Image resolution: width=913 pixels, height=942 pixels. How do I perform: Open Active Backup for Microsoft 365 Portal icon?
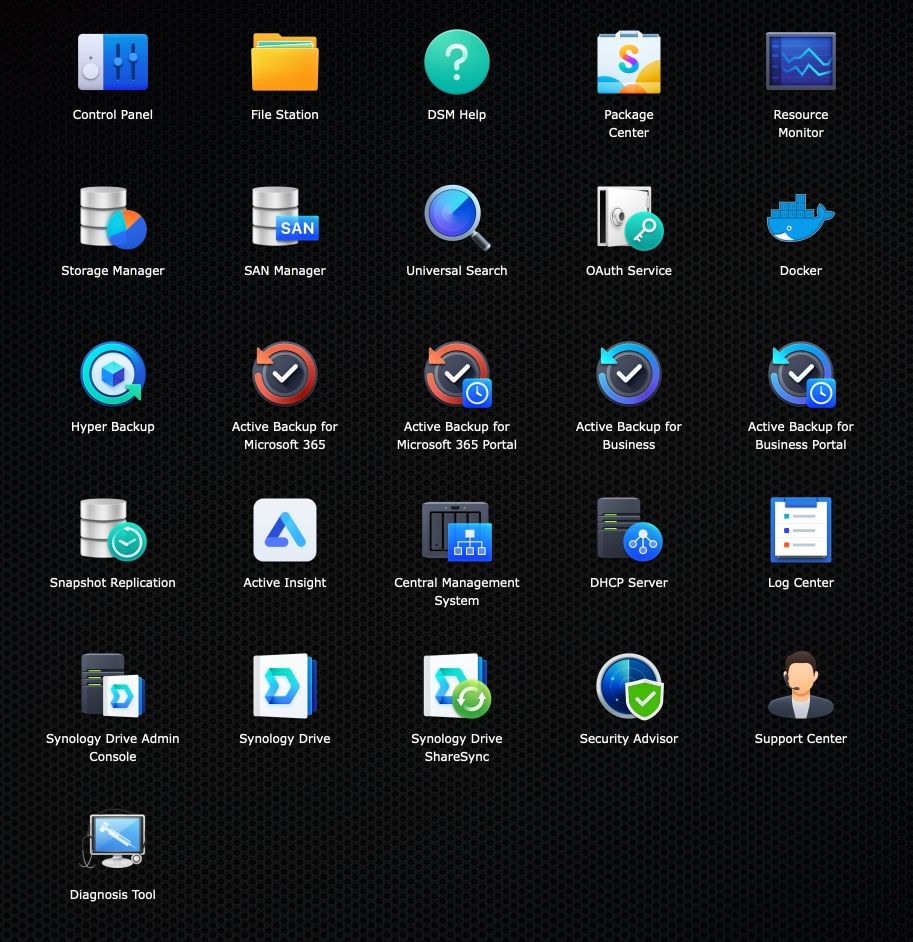coord(458,374)
